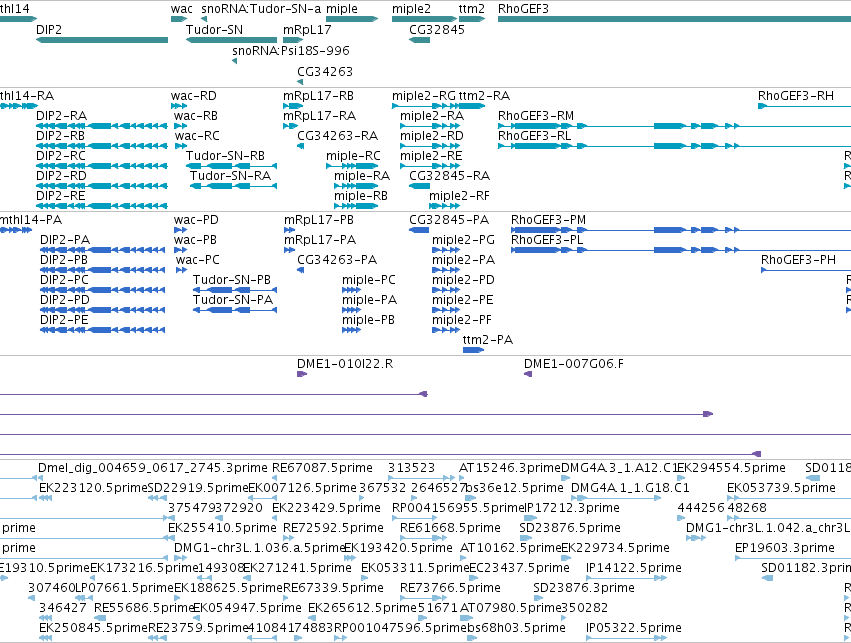Select the DIP2-PE protein label

click(x=64, y=320)
